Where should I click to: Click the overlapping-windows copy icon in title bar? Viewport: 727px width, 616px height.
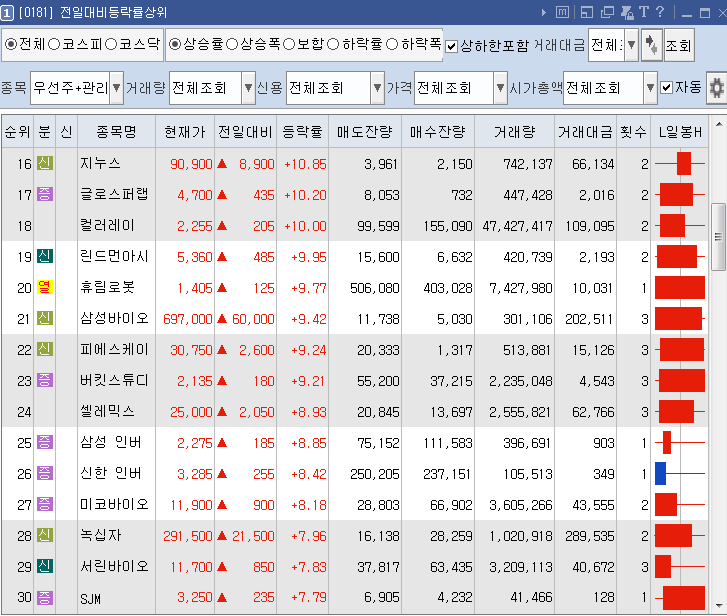coord(607,13)
